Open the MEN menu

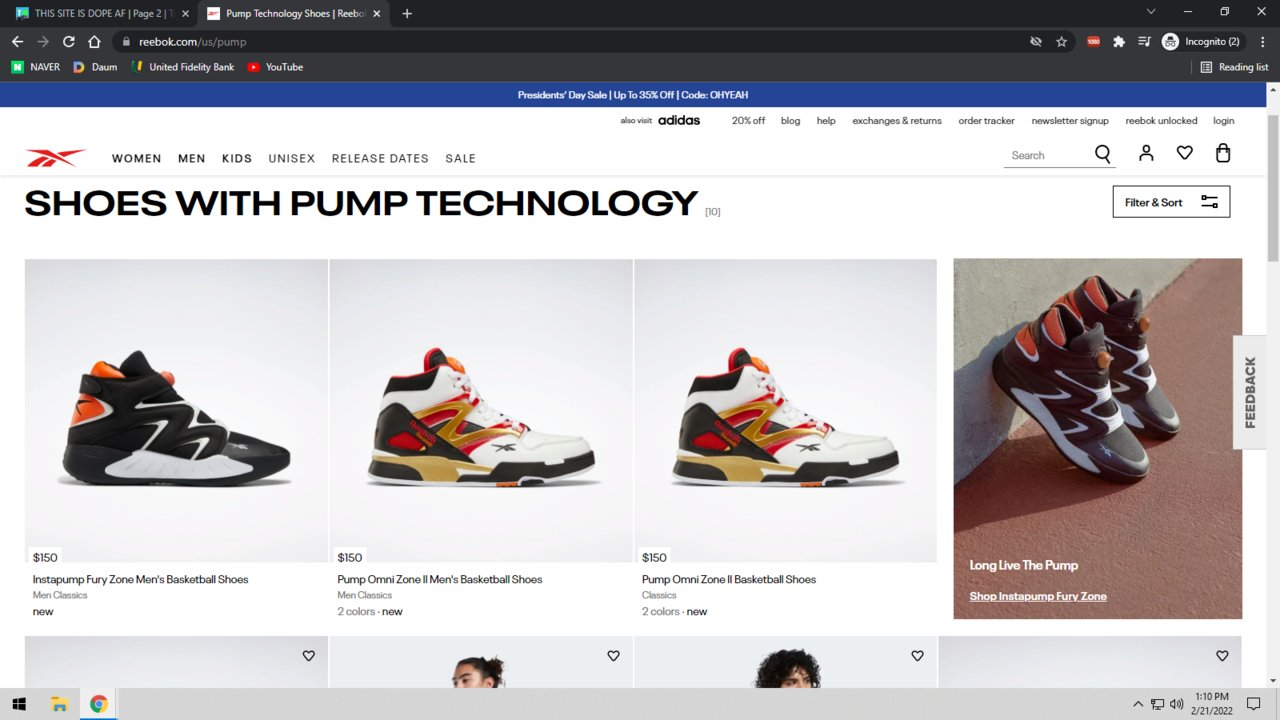(x=192, y=158)
